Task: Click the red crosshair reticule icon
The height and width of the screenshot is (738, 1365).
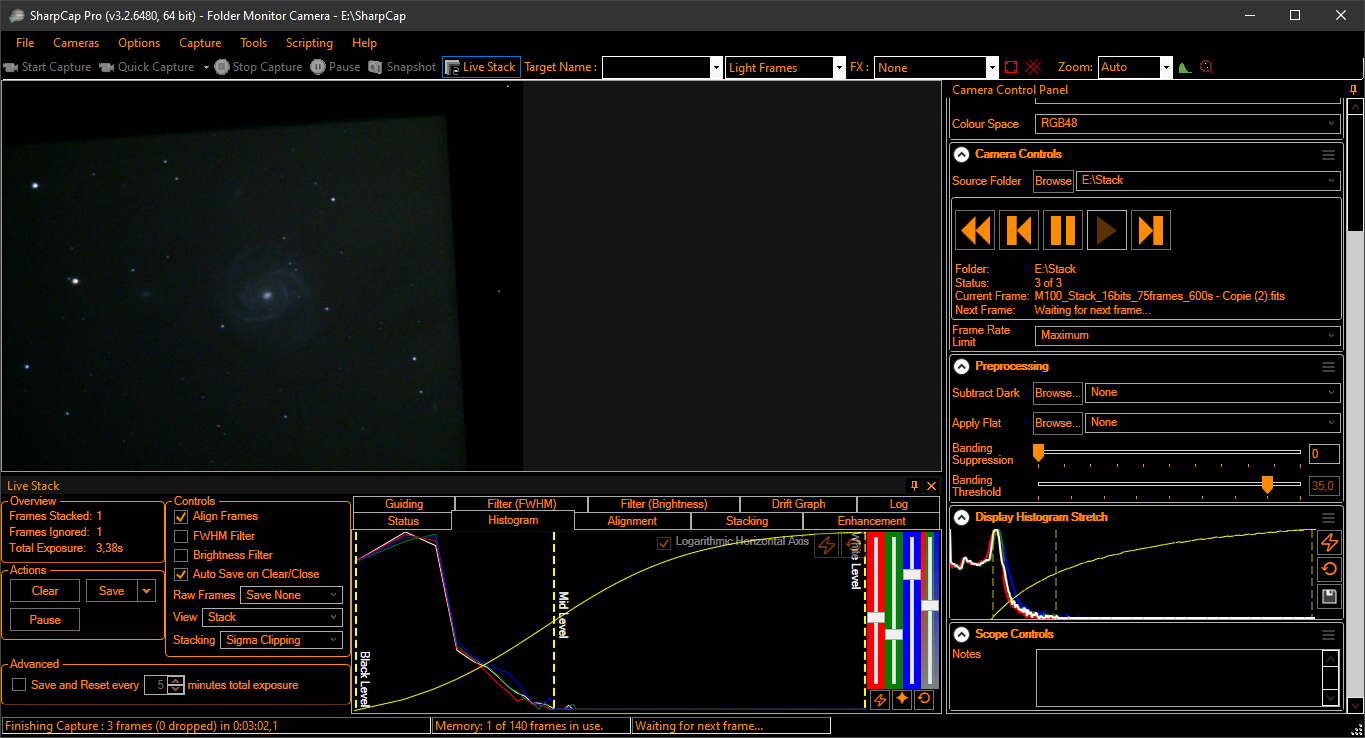Action: point(1033,67)
